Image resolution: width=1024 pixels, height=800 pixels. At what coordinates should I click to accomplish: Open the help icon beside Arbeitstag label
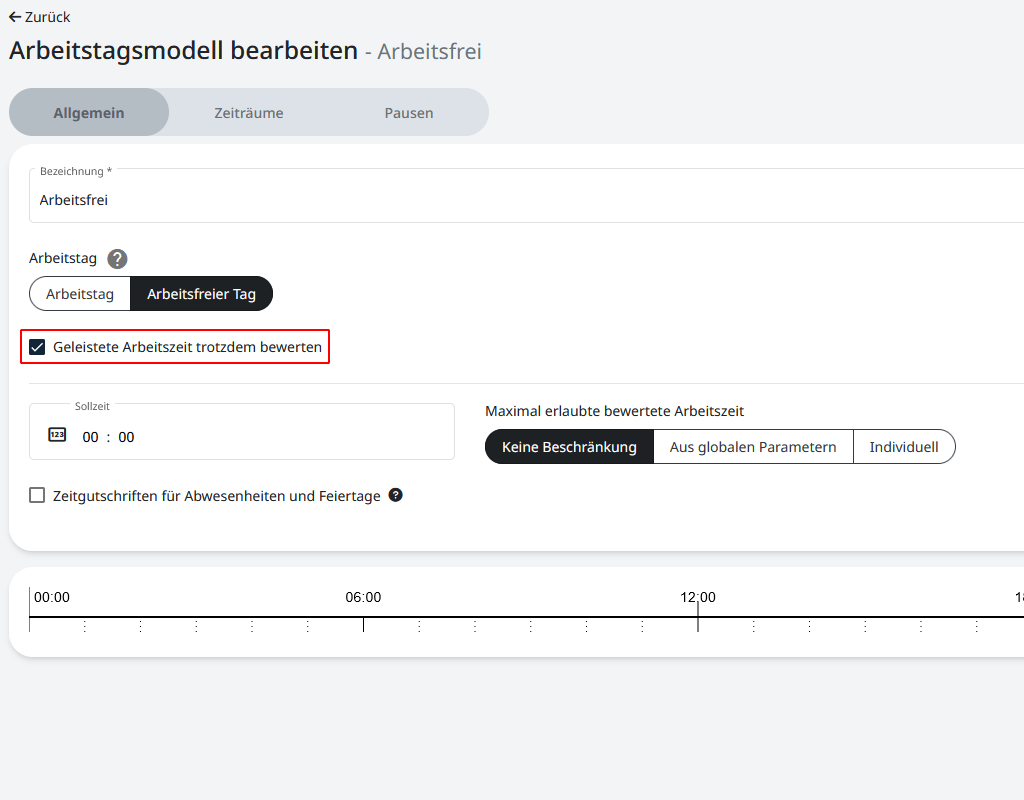click(118, 259)
